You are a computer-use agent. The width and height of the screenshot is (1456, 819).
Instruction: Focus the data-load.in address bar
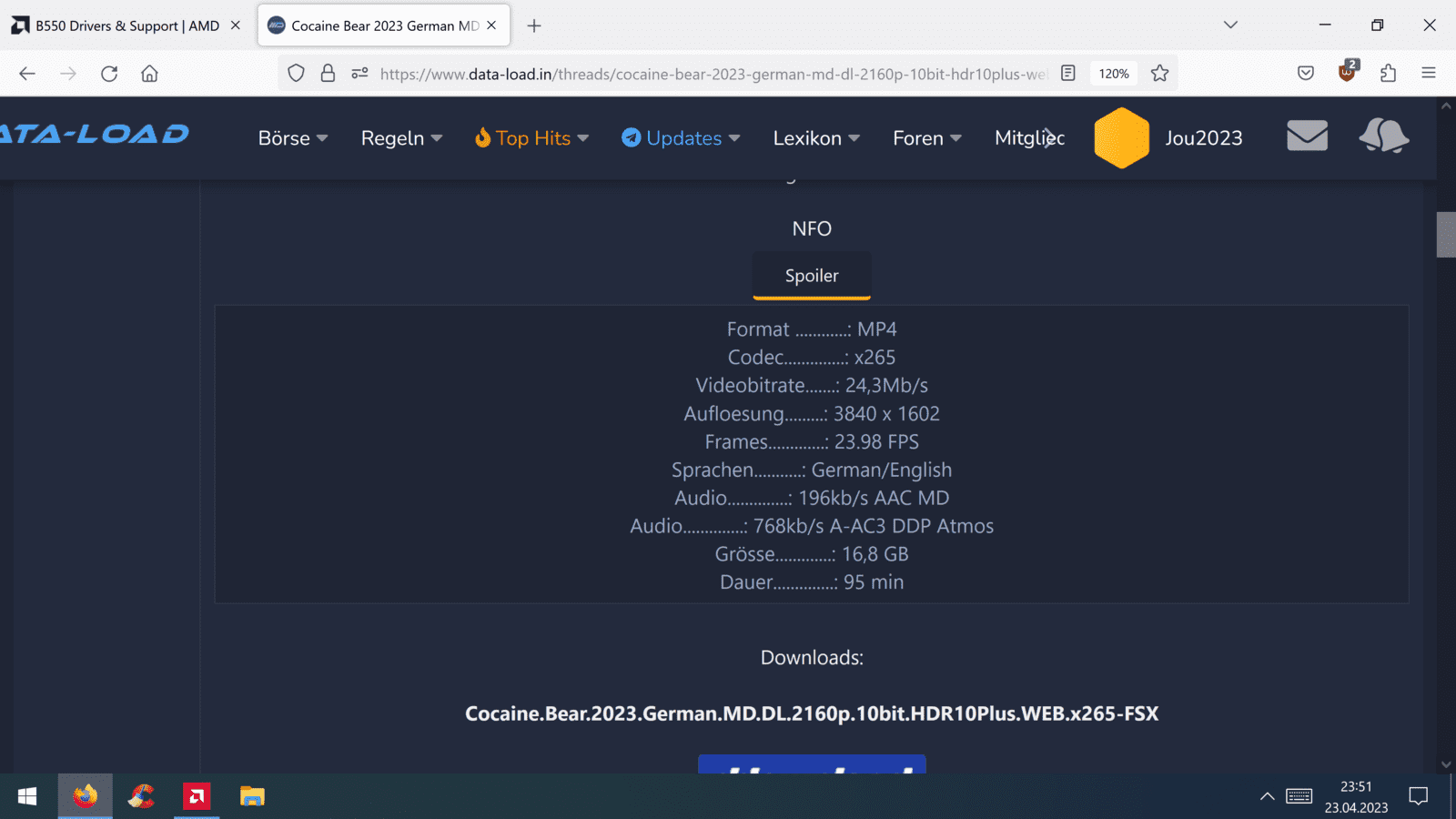click(x=713, y=74)
